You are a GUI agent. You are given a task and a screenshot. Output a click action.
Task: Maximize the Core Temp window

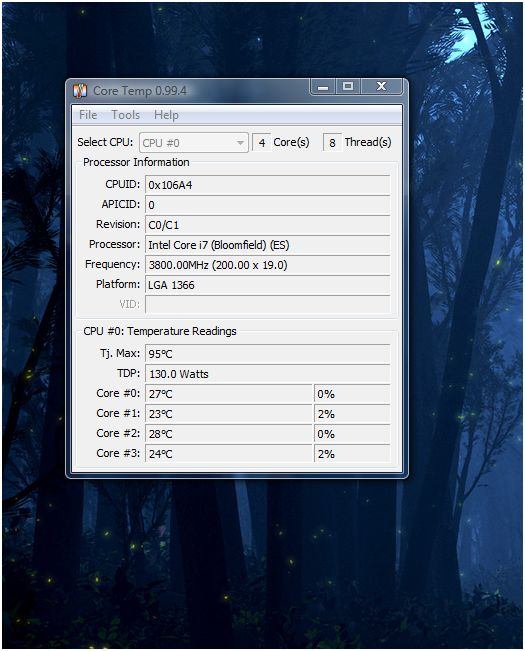348,86
